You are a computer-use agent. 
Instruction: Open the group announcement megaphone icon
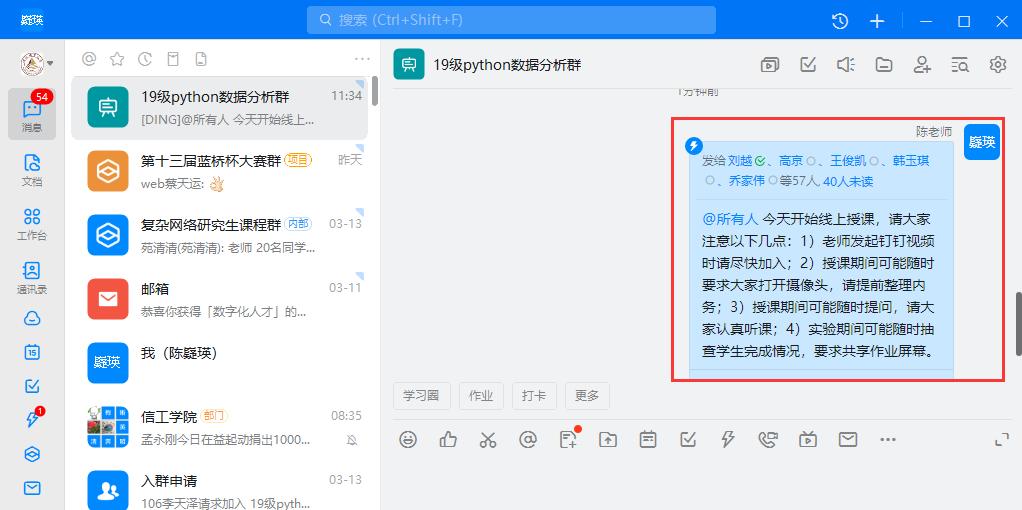(846, 65)
